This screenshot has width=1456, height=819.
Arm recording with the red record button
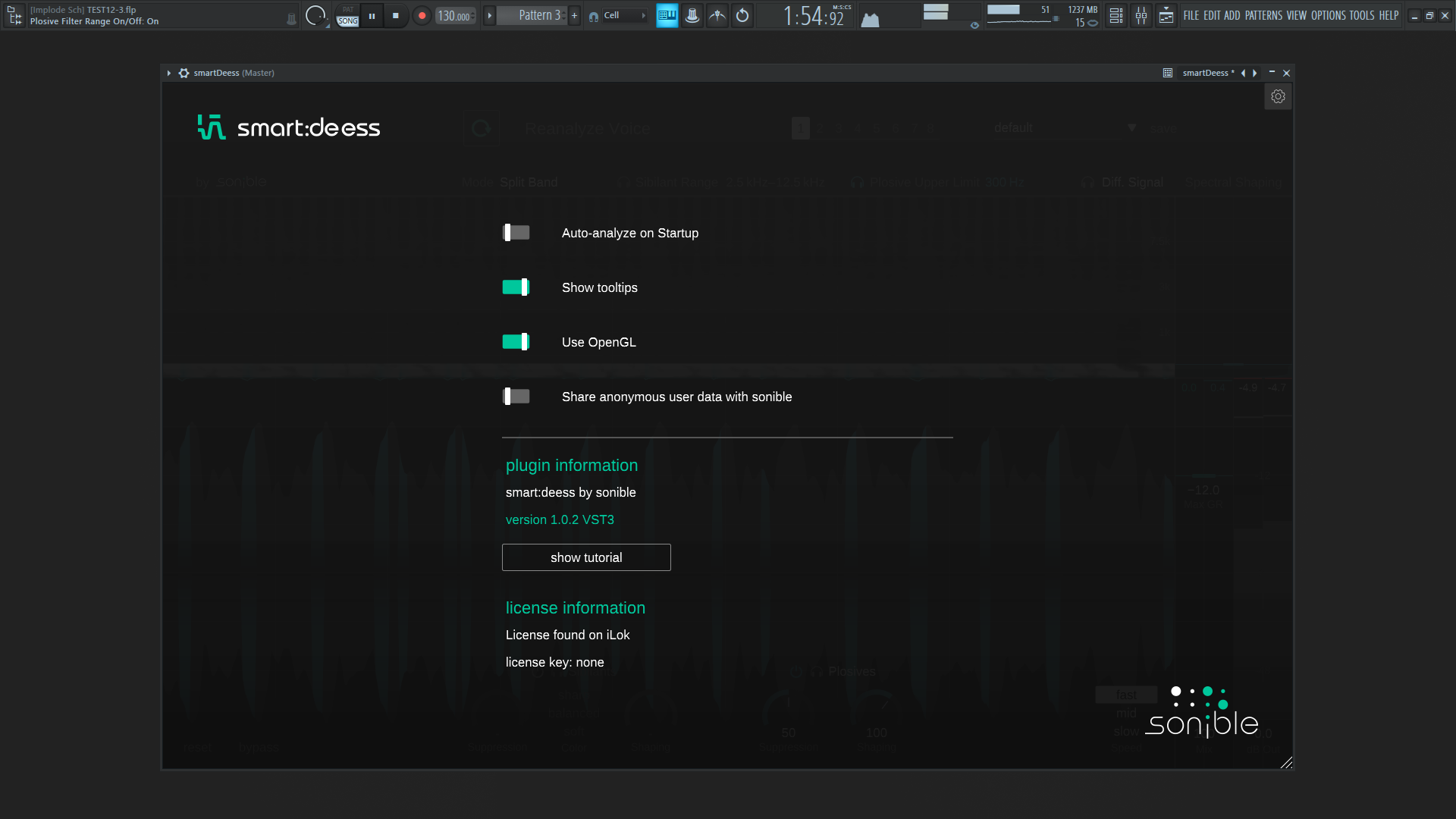point(422,15)
